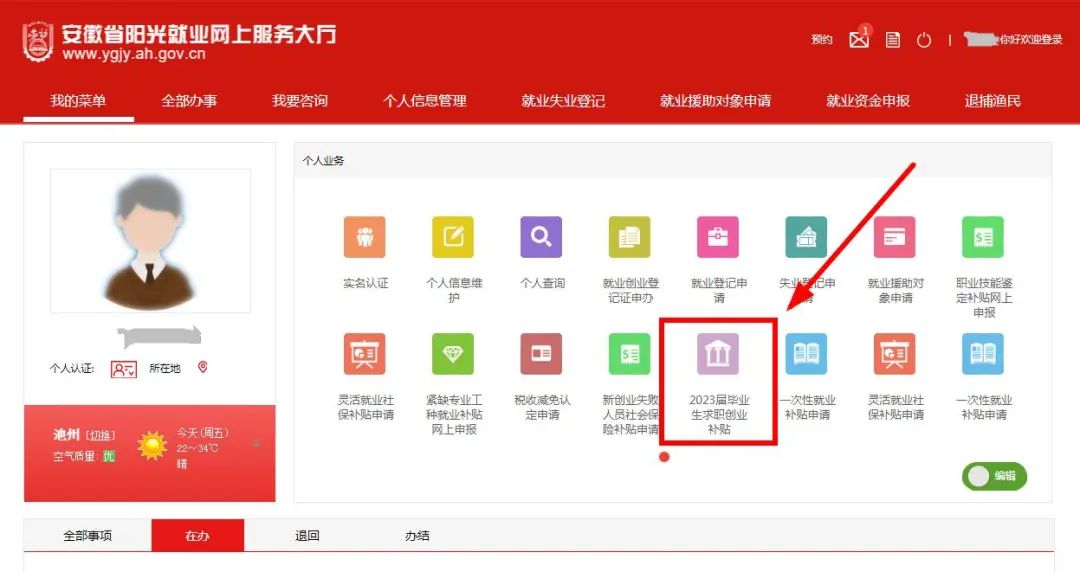Open 就业登记申请 briefcase icon
The image size is (1080, 572).
click(x=718, y=237)
